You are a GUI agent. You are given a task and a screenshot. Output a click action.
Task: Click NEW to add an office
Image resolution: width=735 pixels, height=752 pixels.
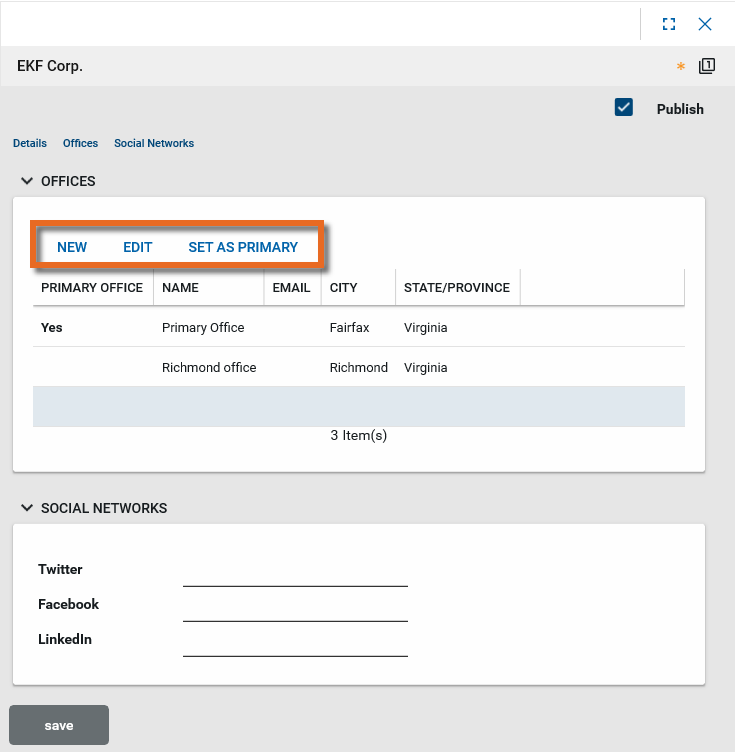click(72, 247)
